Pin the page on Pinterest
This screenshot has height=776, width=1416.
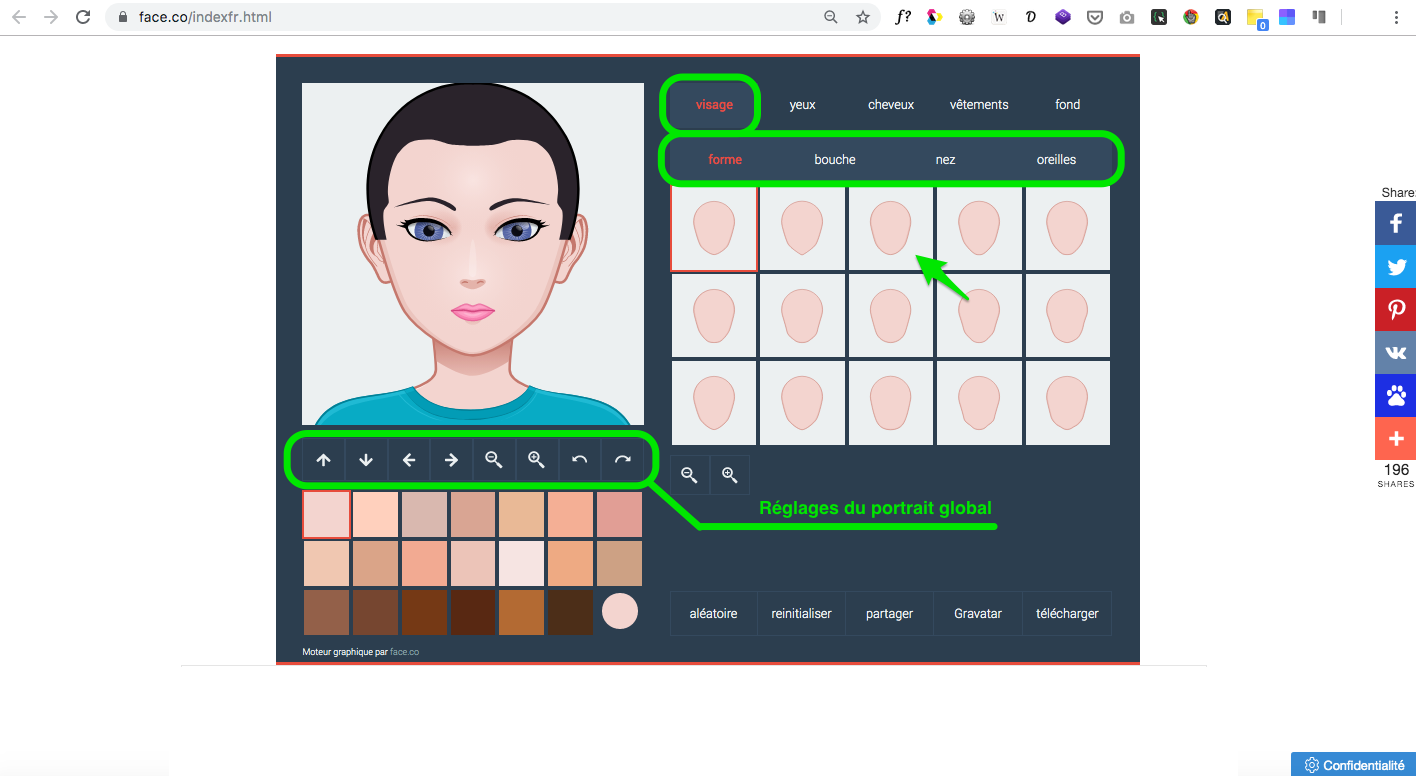point(1396,310)
